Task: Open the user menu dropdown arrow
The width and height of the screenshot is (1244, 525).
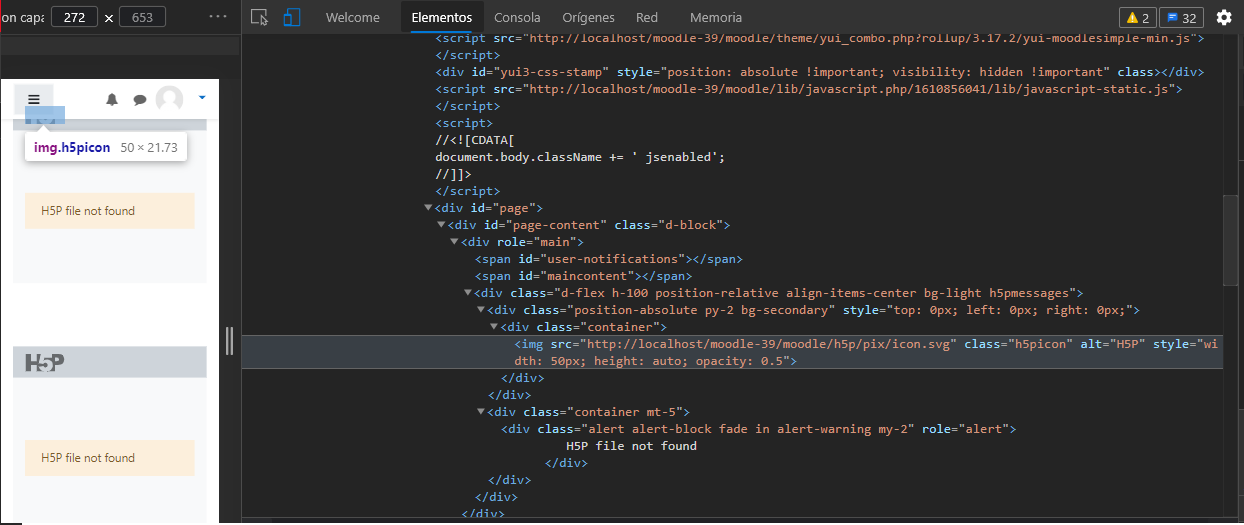Action: [x=202, y=98]
